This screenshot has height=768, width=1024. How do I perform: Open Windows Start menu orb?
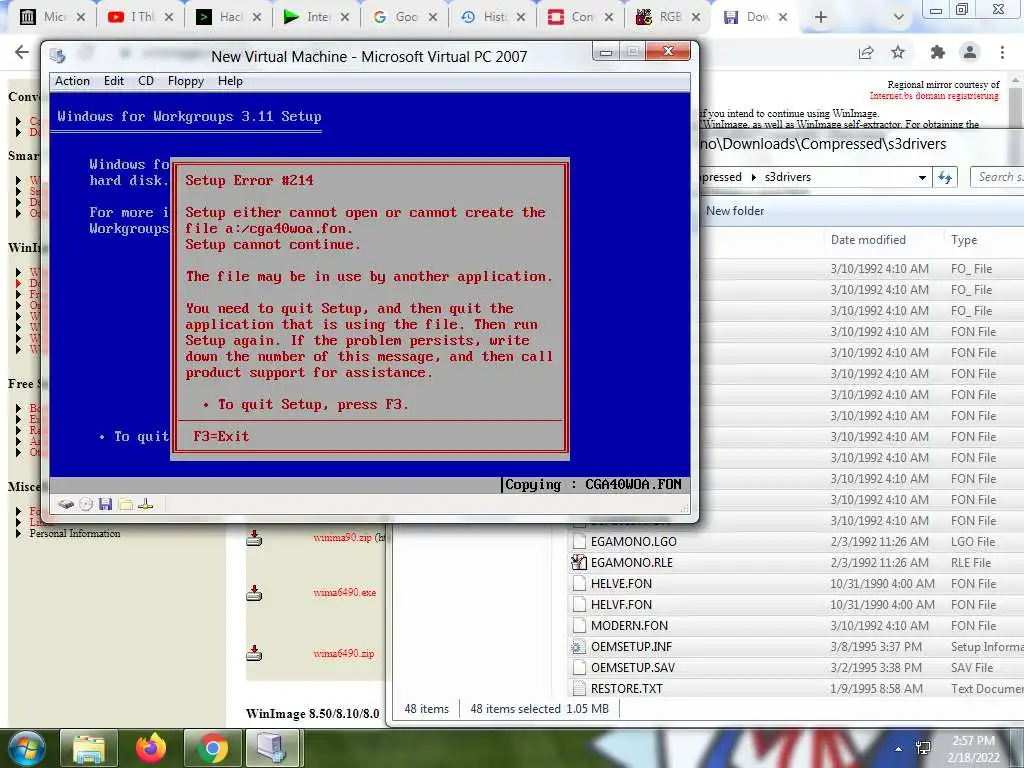tap(25, 748)
